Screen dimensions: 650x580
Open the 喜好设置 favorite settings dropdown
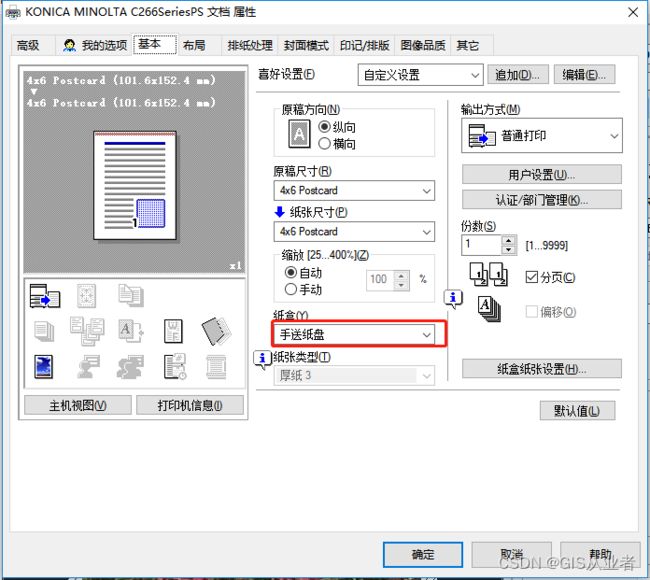420,75
